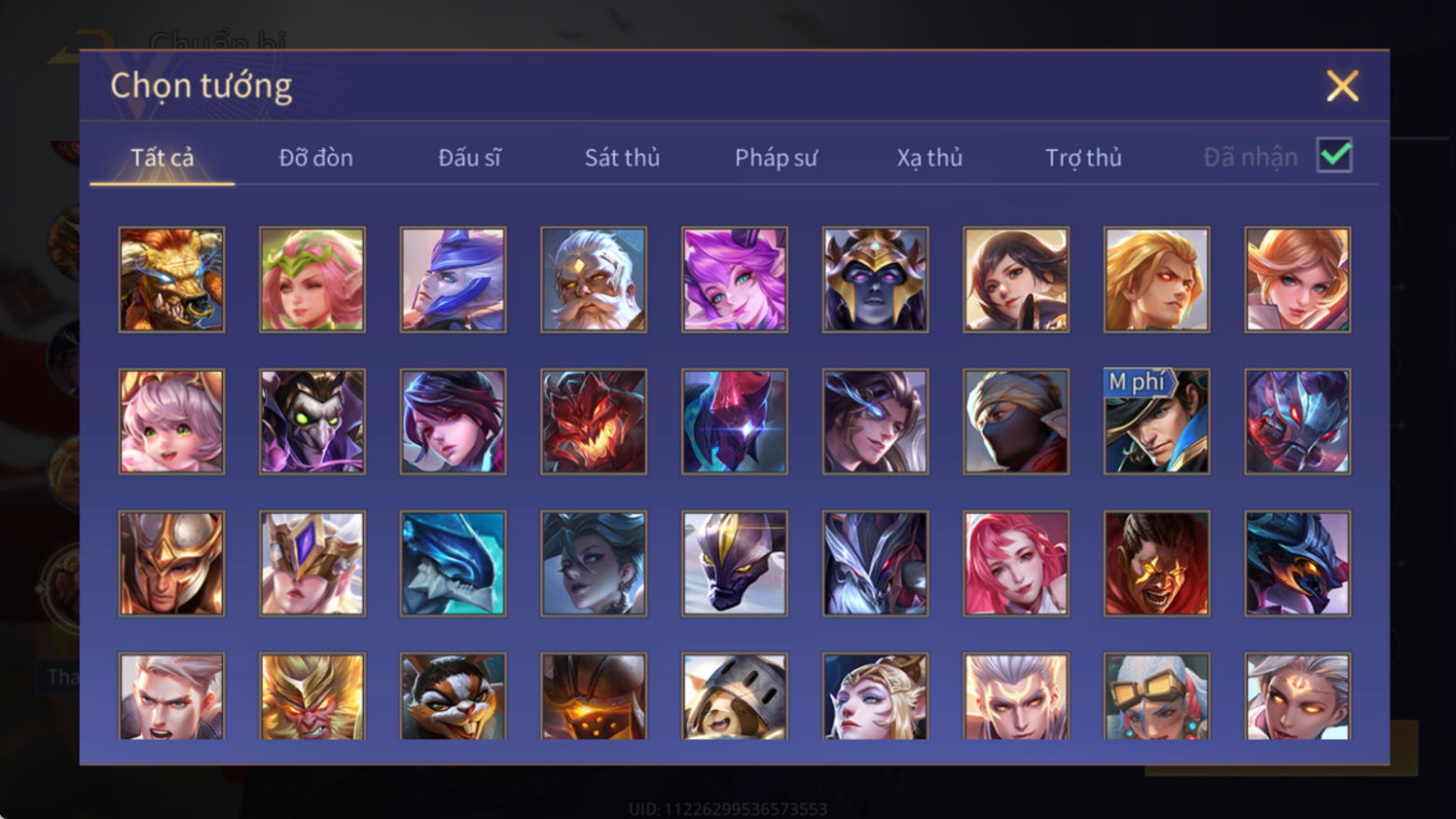Filter heroes by 'Xạ thủ'
Screen dimensions: 1456x819
click(930, 158)
